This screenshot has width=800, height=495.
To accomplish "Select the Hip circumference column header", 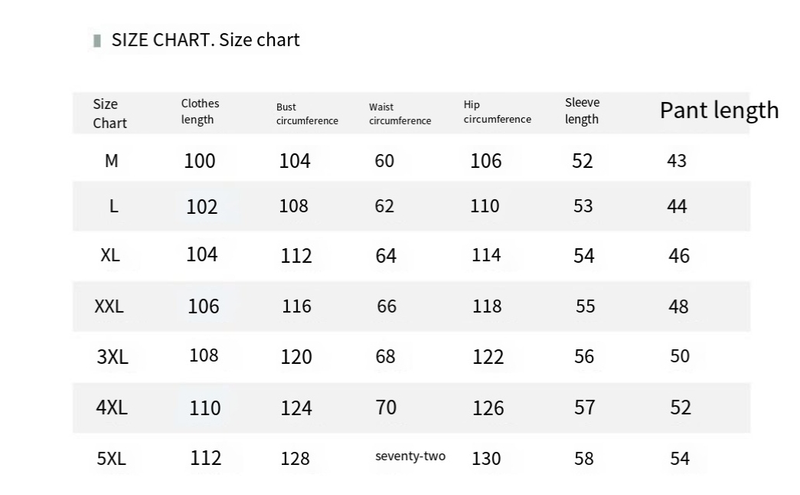I will tap(497, 112).
